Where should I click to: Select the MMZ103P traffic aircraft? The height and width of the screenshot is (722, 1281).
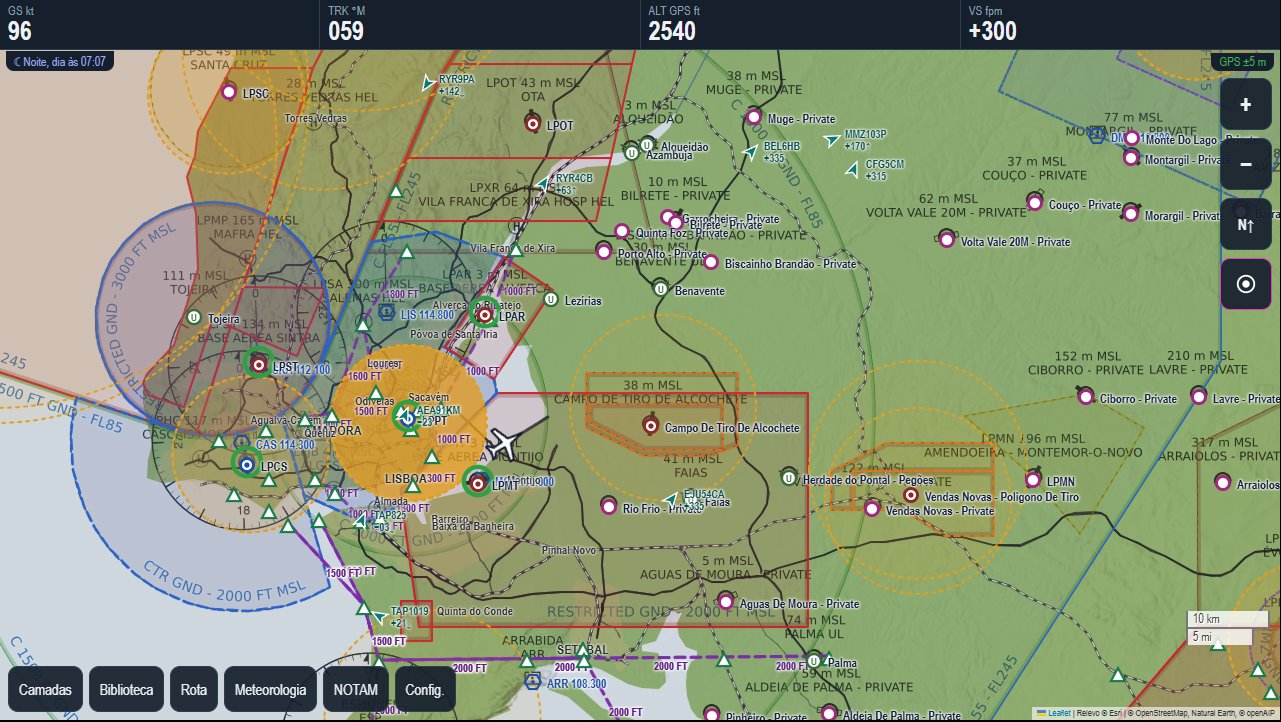tap(831, 140)
